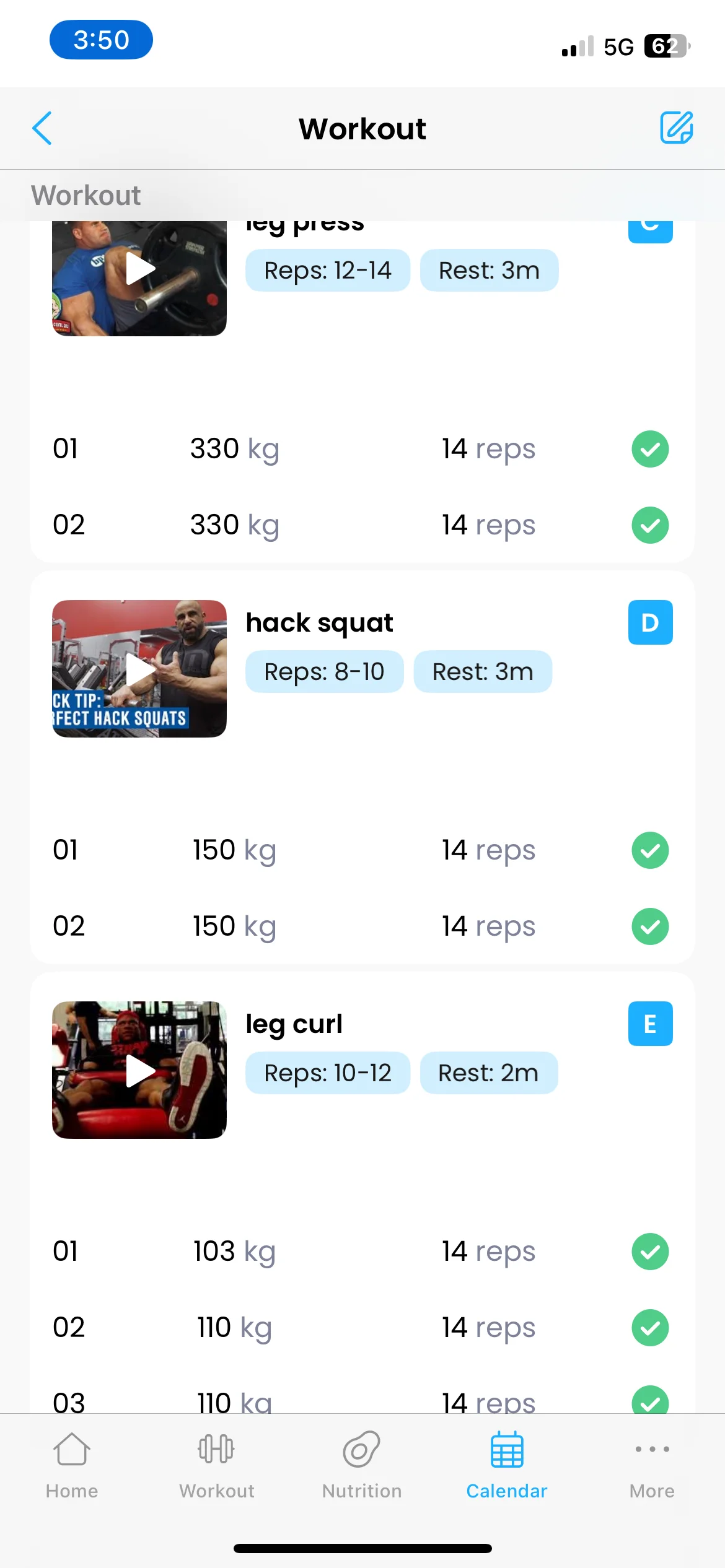Select the Calendar tab icon
Viewport: 725px width, 1568px height.
click(507, 1449)
